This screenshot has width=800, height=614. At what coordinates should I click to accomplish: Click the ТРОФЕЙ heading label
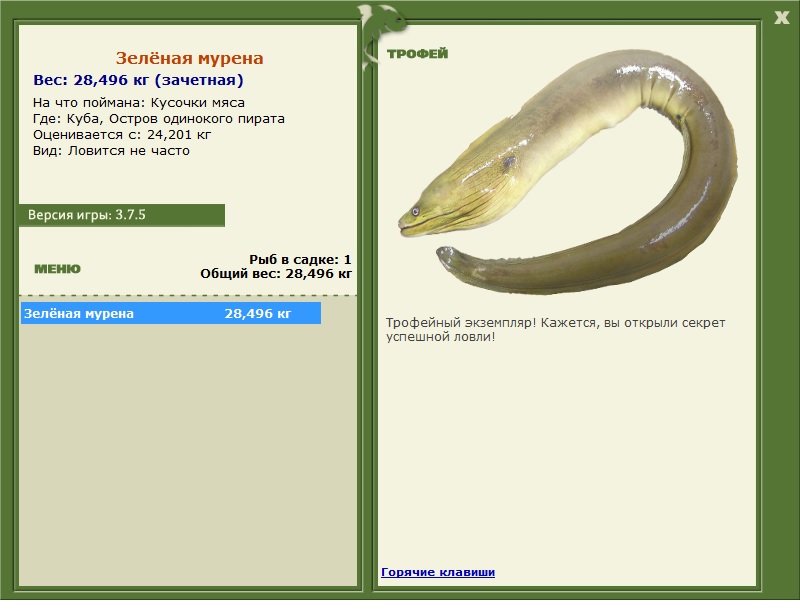(417, 54)
